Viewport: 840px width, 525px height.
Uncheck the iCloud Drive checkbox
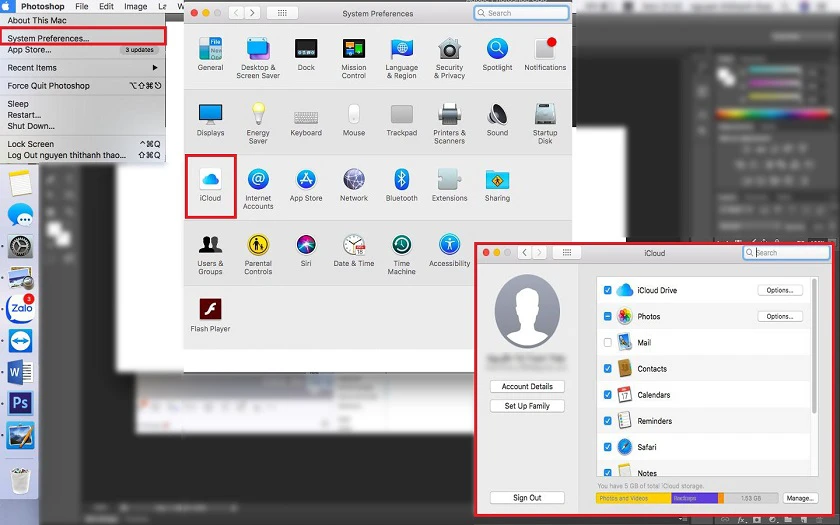pos(608,290)
